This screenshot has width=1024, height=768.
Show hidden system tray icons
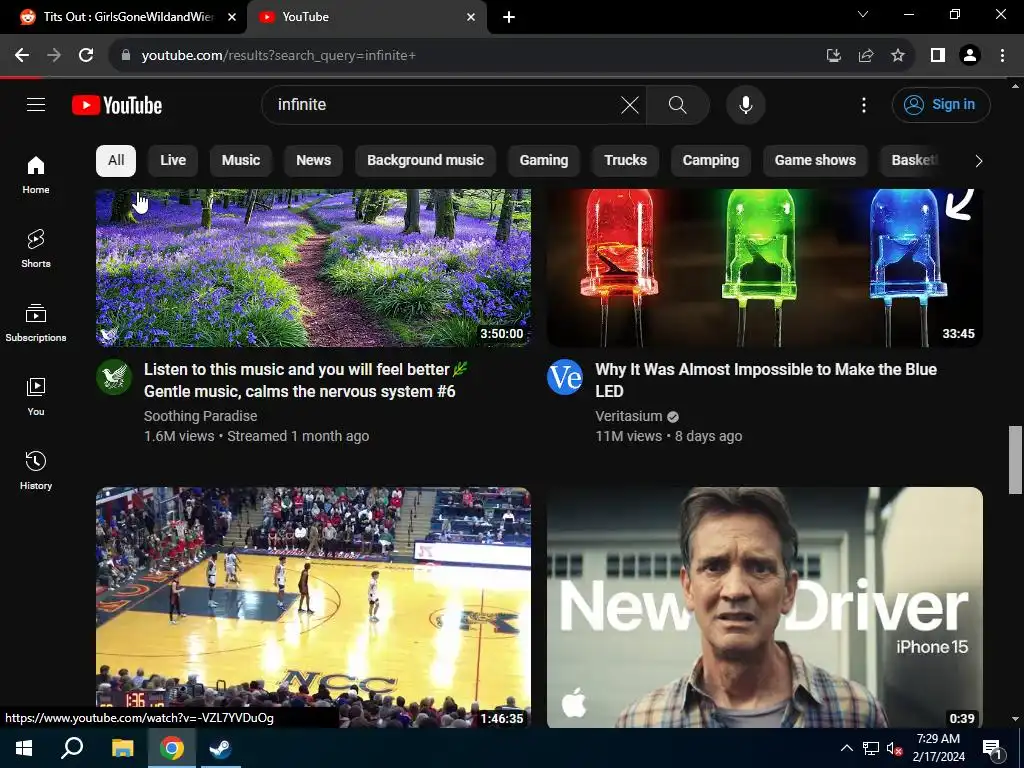point(846,748)
